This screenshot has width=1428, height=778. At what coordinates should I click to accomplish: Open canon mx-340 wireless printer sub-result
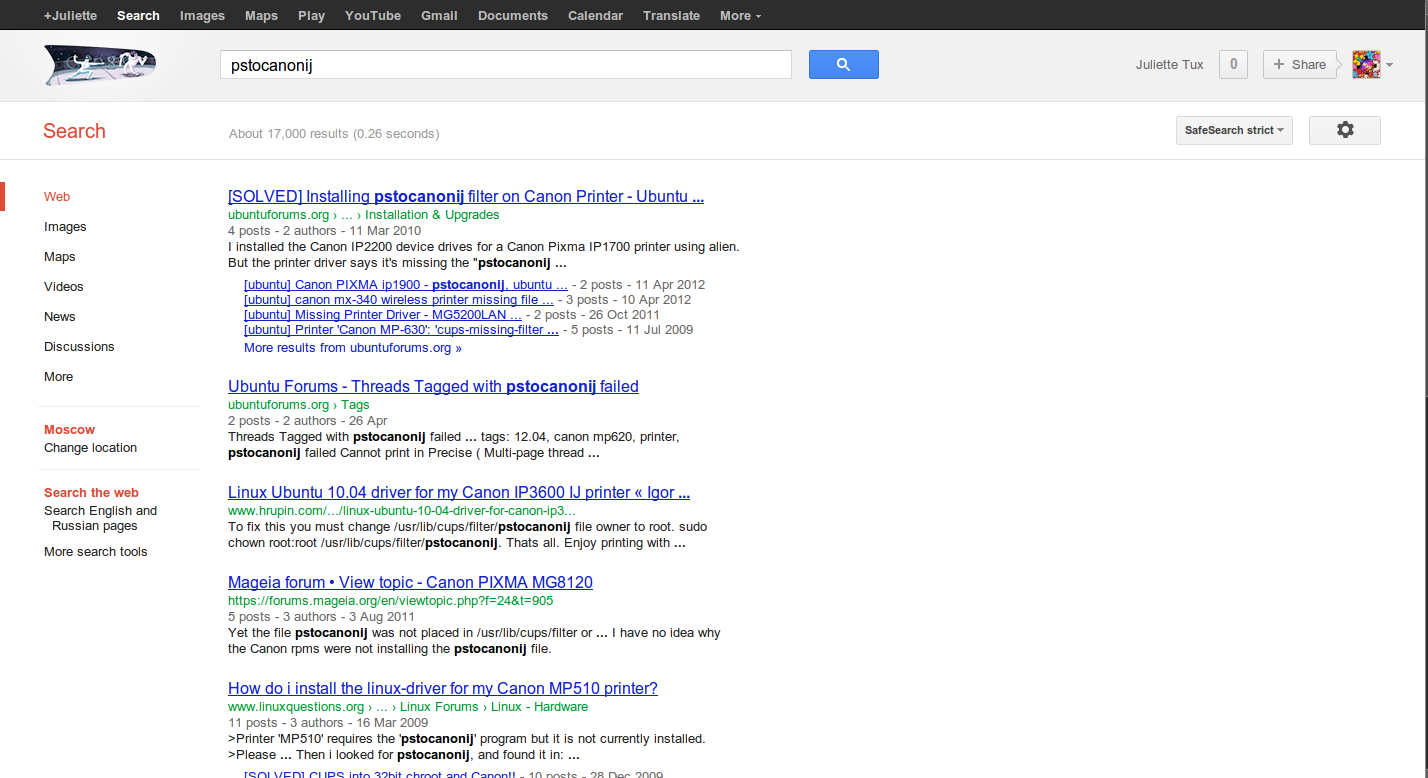(399, 300)
